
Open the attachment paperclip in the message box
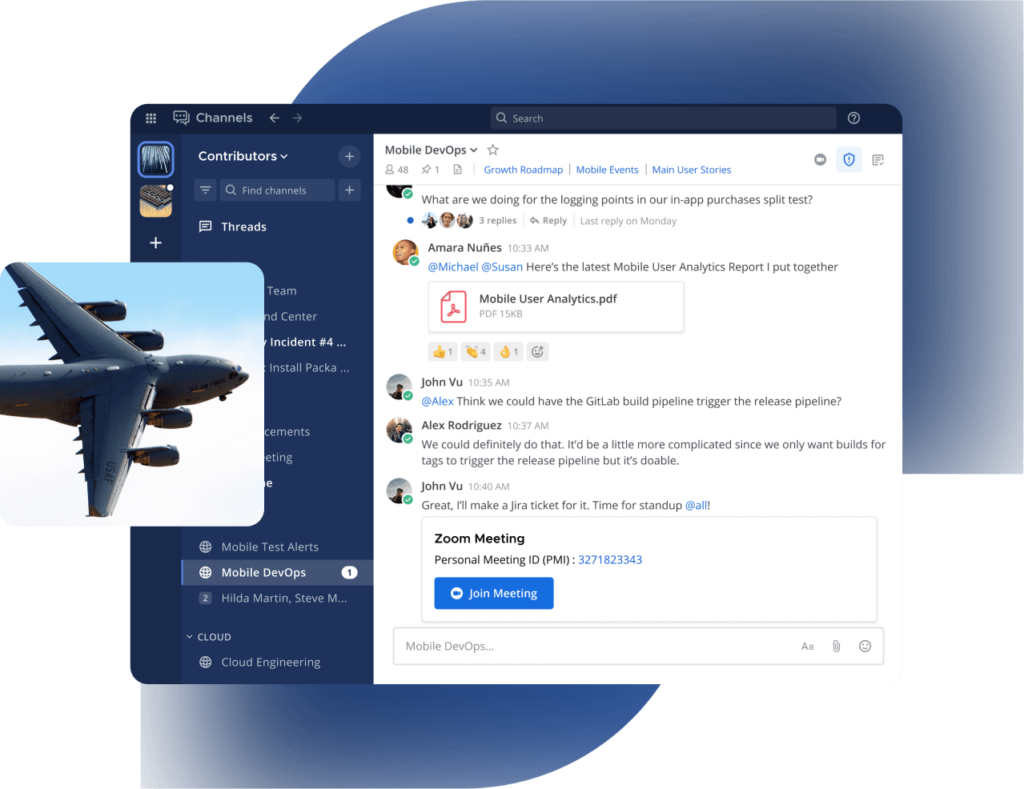click(x=836, y=646)
